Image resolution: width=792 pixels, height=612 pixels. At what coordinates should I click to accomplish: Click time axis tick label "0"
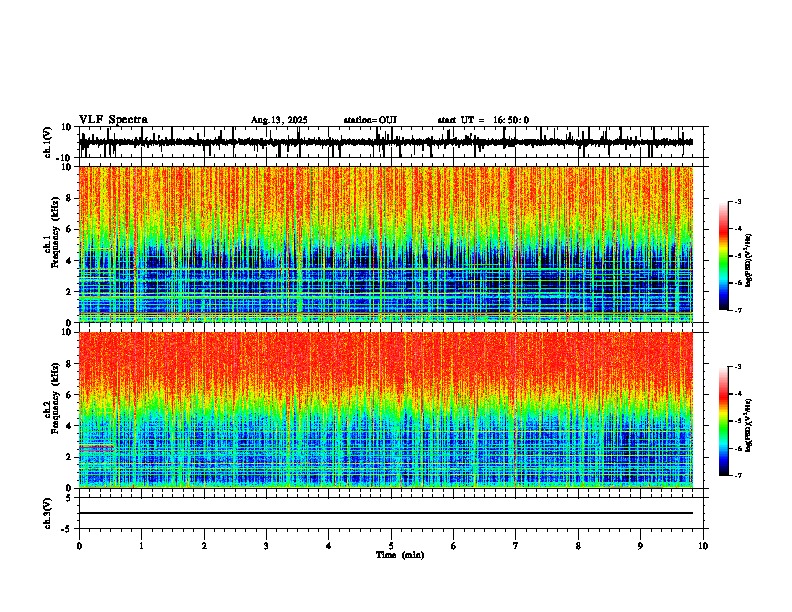click(x=79, y=546)
